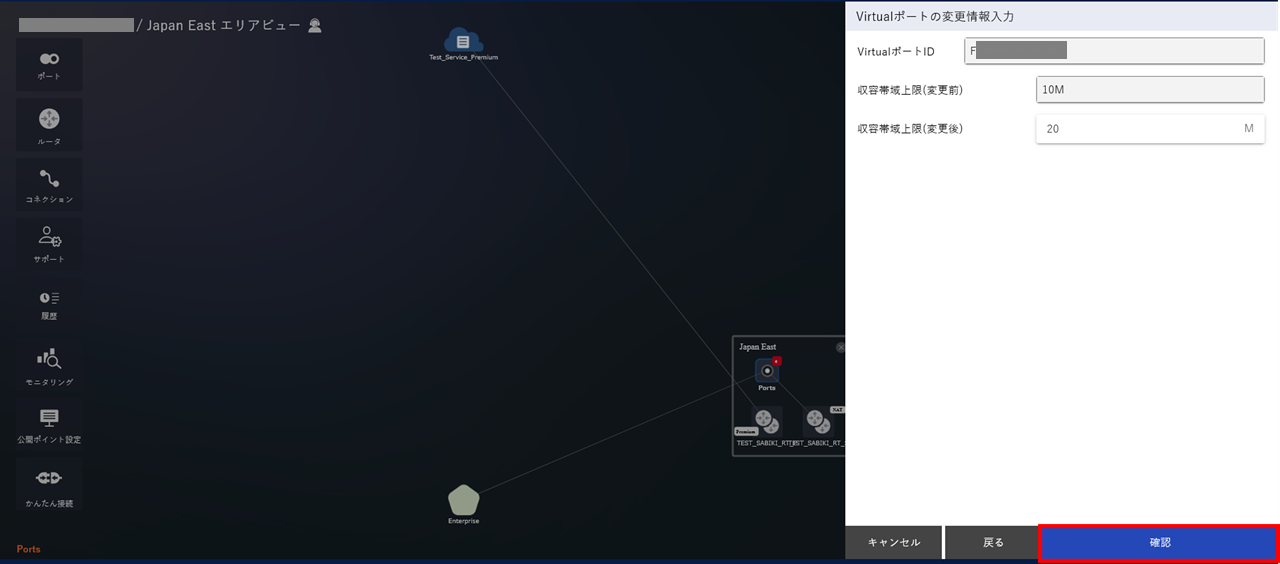Click the 確認 (Confirm) button
Viewport: 1280px width, 564px height.
tap(1159, 542)
